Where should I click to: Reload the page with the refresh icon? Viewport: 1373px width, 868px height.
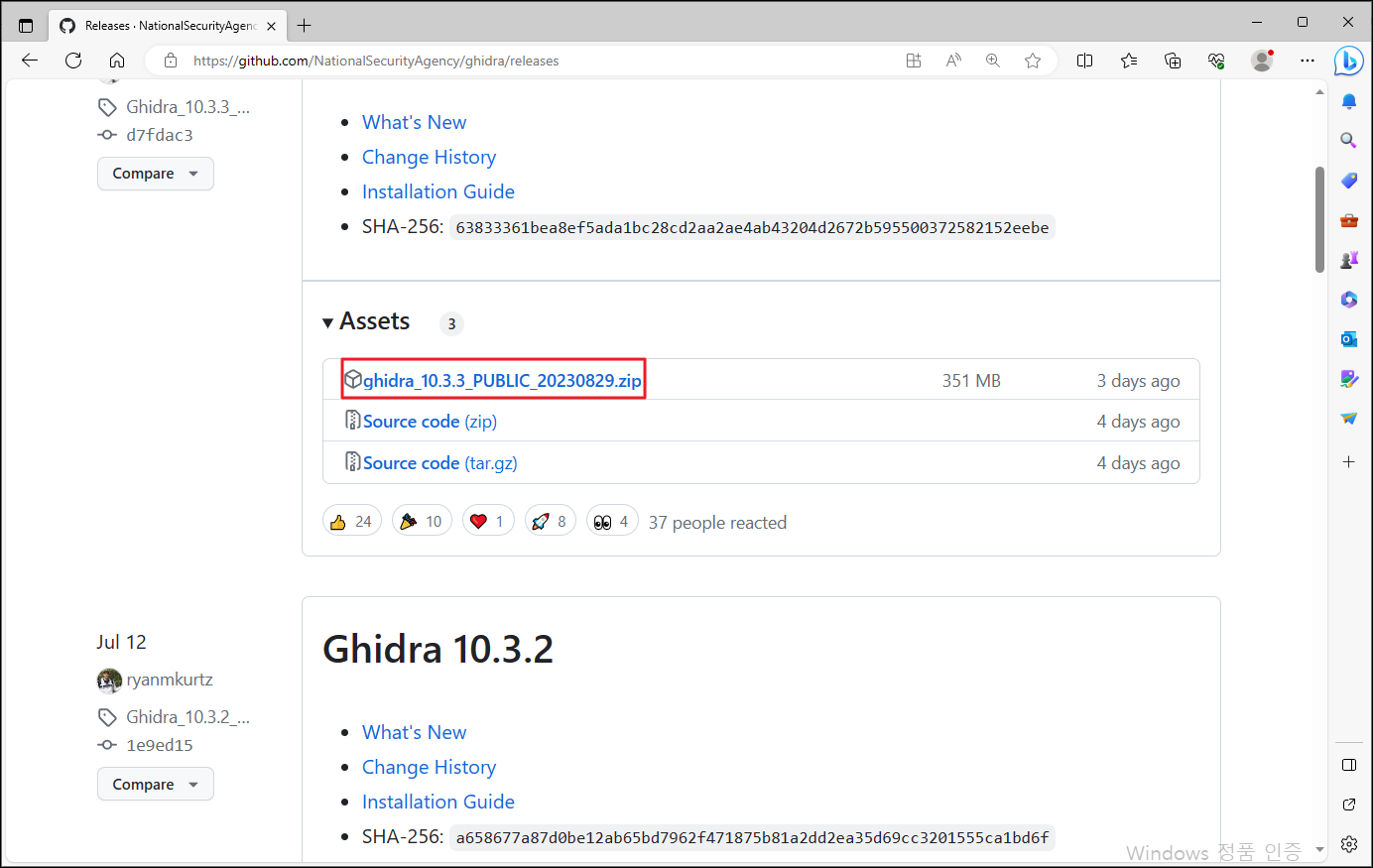(73, 61)
